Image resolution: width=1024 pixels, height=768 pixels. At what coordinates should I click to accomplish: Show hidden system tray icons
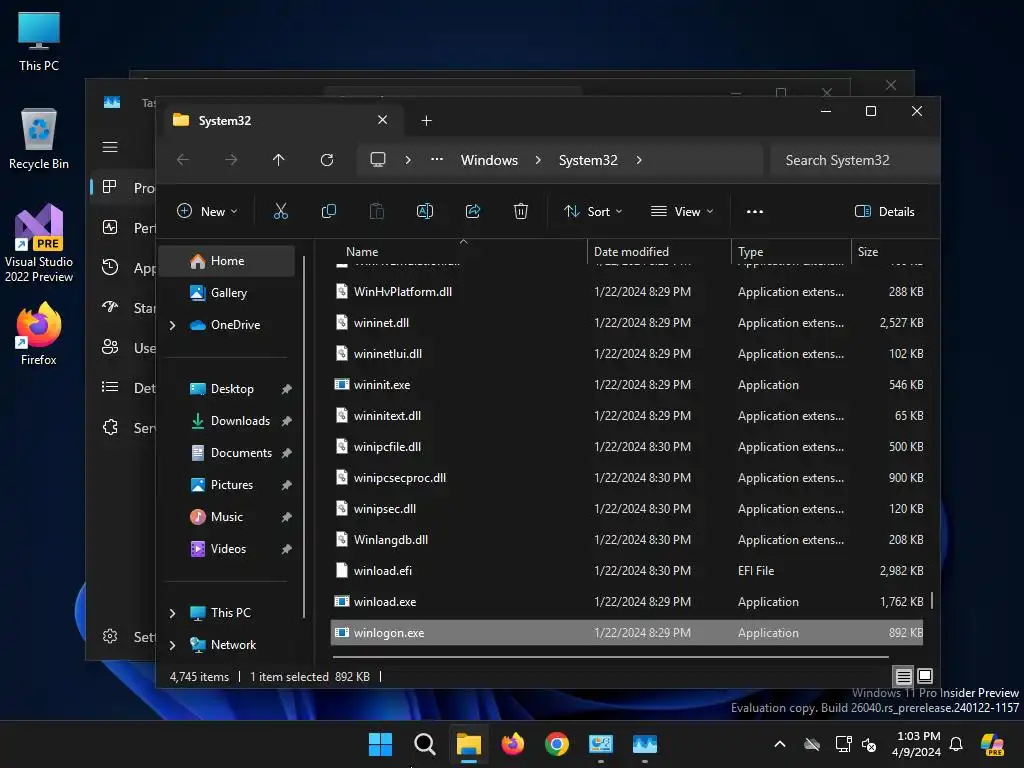(x=780, y=744)
